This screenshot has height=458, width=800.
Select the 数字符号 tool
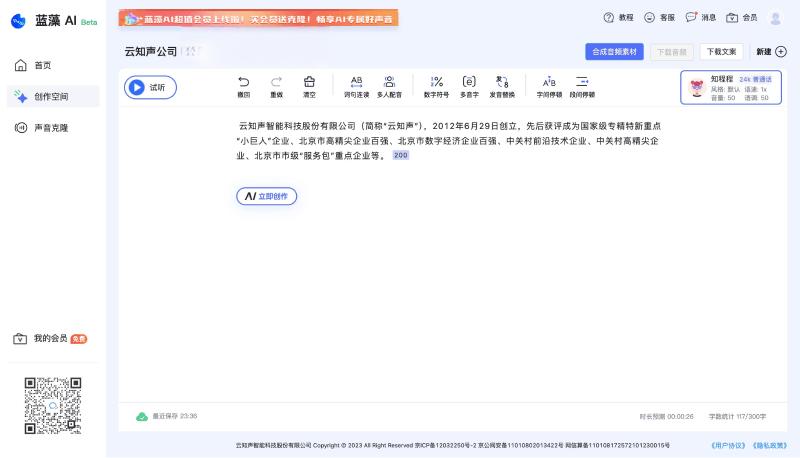[x=436, y=82]
